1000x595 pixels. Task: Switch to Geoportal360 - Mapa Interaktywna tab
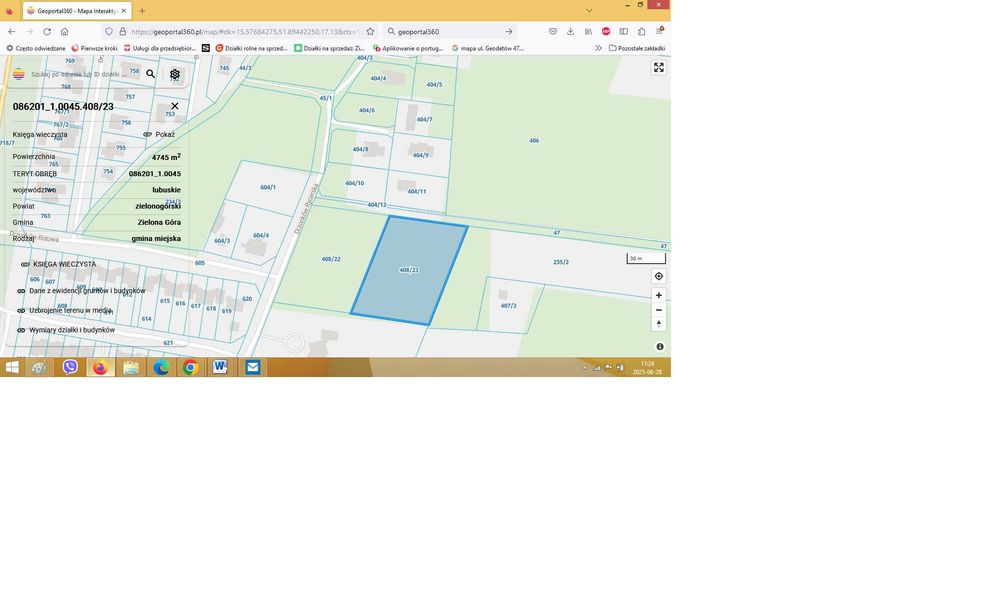pos(77,11)
